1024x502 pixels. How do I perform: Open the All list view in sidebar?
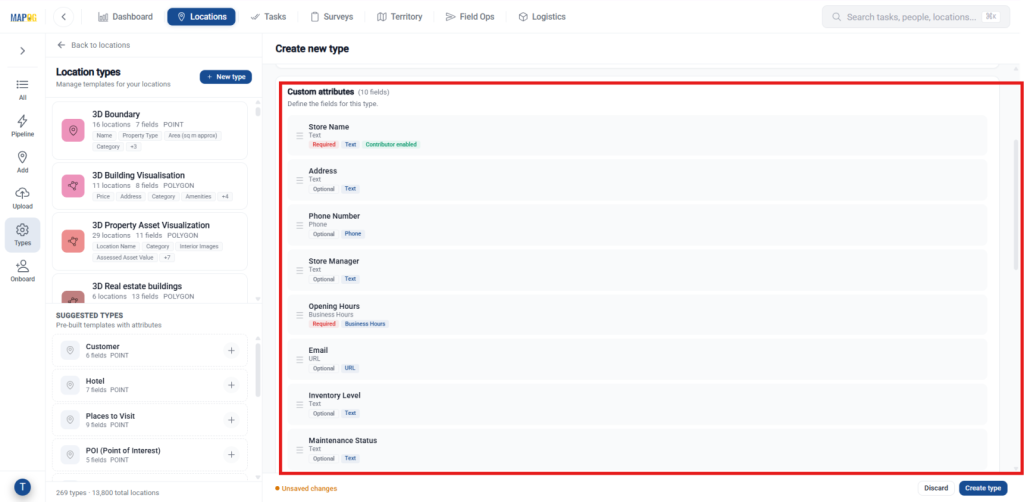(23, 90)
